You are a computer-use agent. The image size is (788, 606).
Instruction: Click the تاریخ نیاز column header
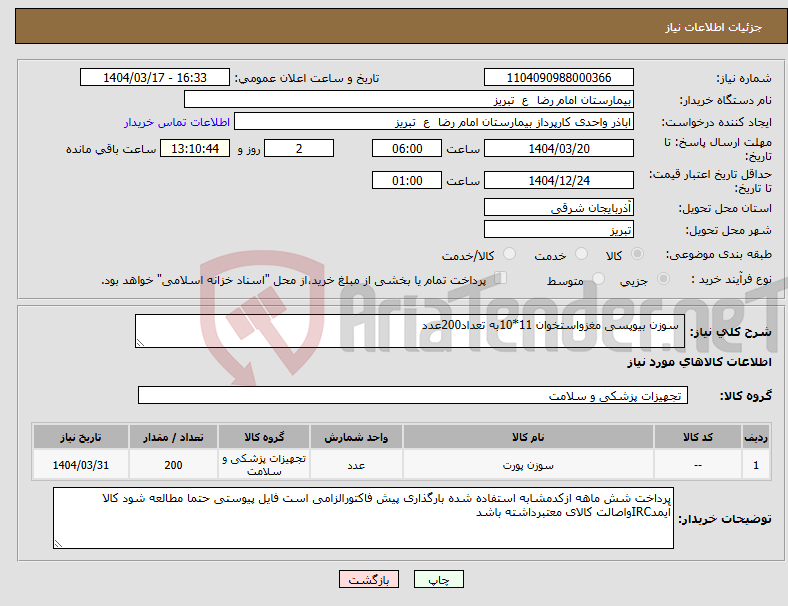pos(81,437)
